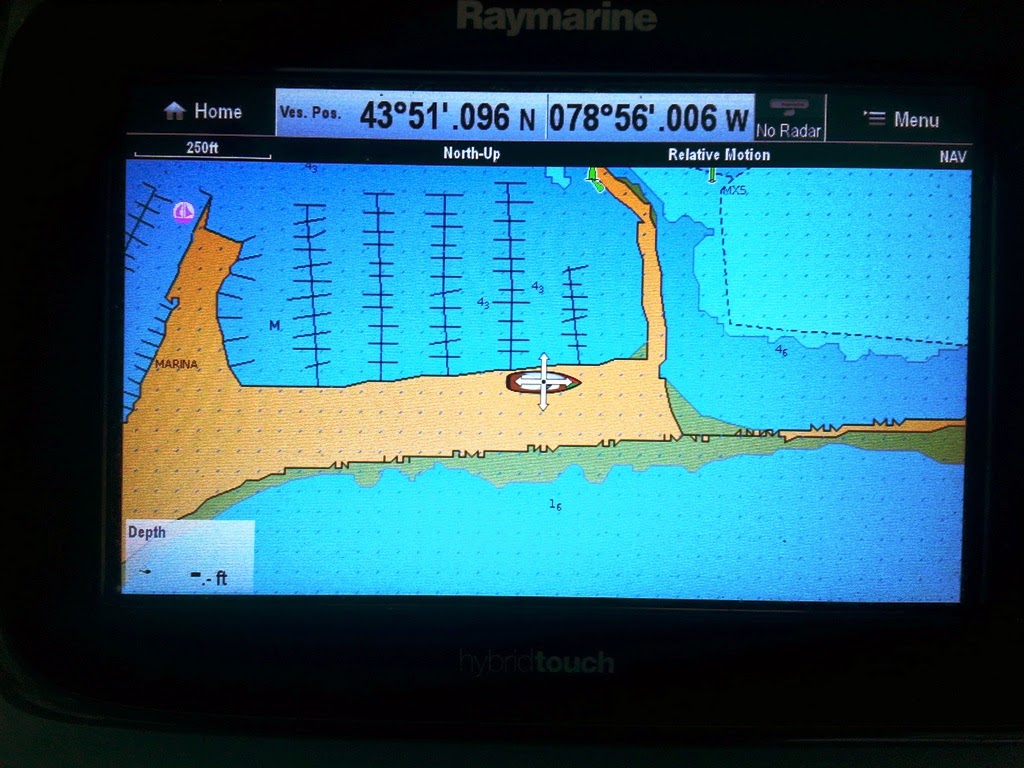1024x768 pixels.
Task: Tap the MARINA chart label
Action: pos(176,364)
